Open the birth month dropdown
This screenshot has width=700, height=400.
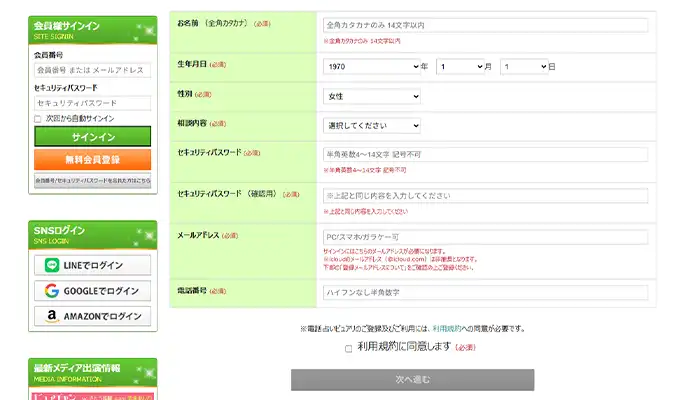460,67
